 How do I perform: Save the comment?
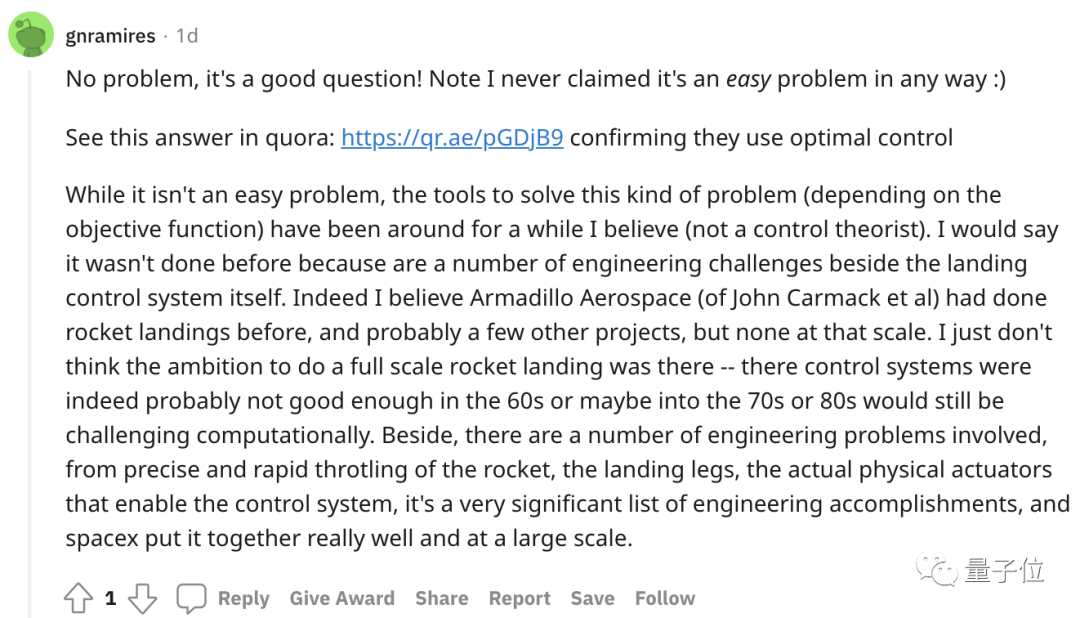[x=592, y=598]
